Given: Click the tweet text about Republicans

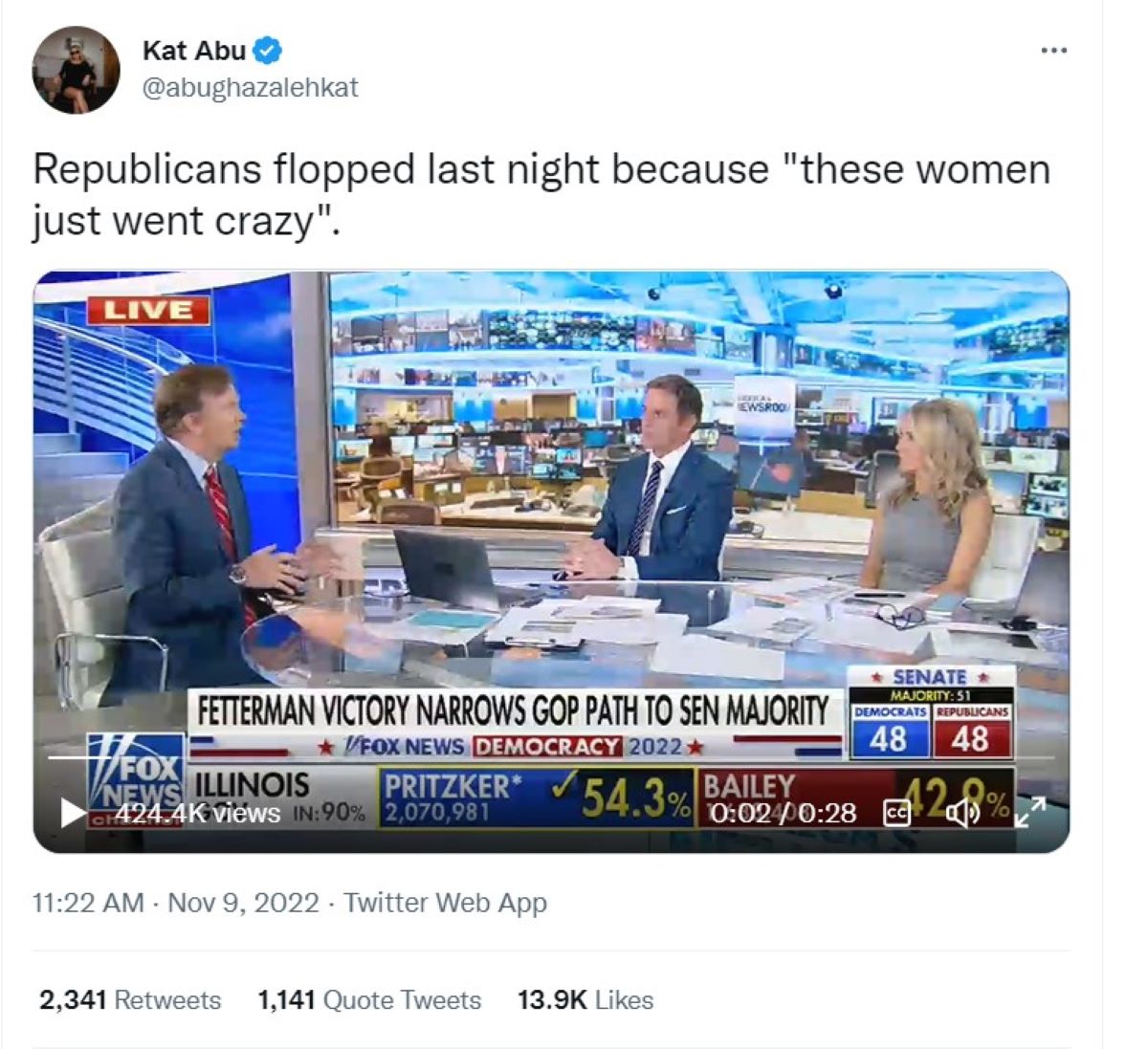Looking at the screenshot, I should click(x=541, y=194).
